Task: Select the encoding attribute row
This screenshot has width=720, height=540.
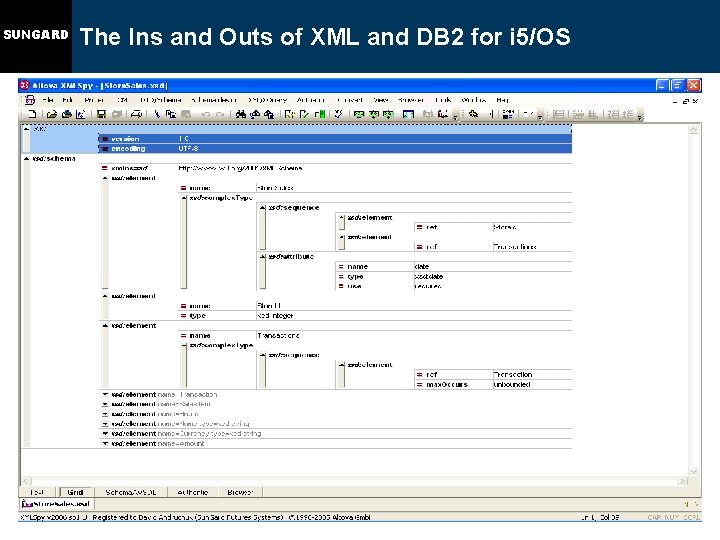Action: tap(336, 148)
